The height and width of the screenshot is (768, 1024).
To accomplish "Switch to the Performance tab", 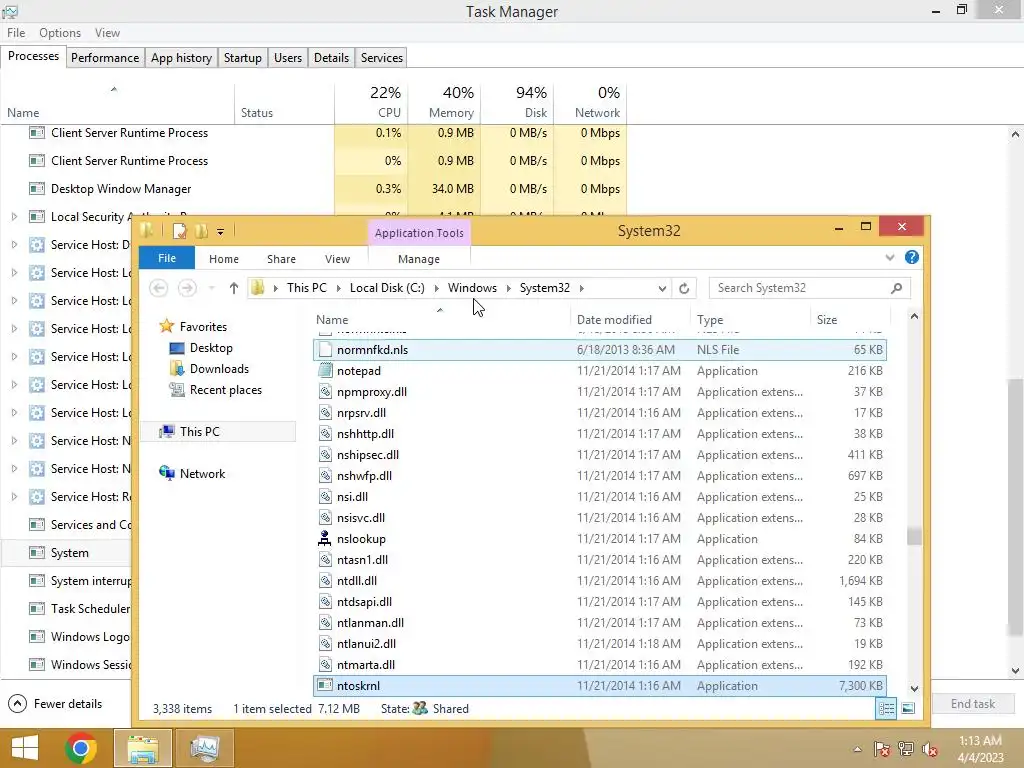I will pos(104,57).
